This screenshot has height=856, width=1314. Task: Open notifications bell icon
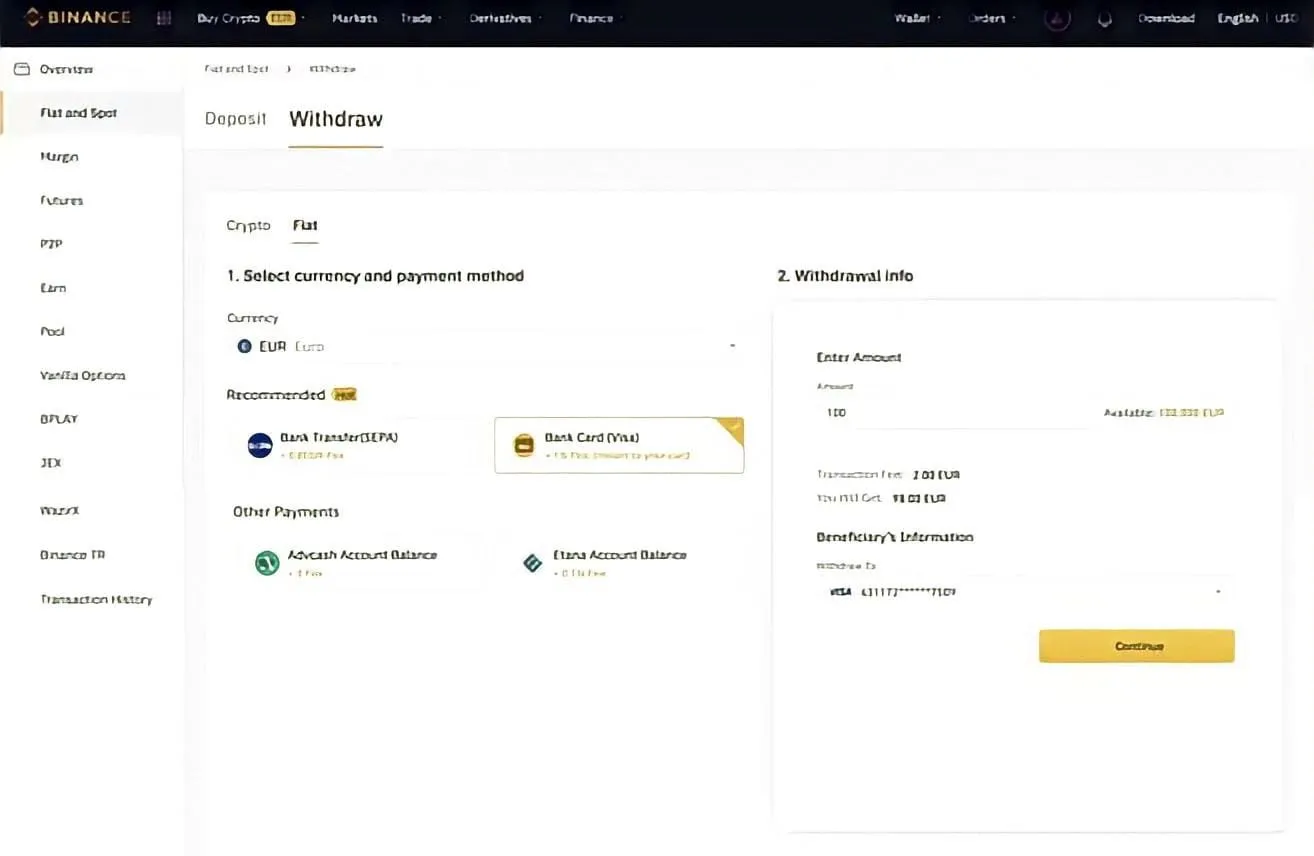(1105, 19)
